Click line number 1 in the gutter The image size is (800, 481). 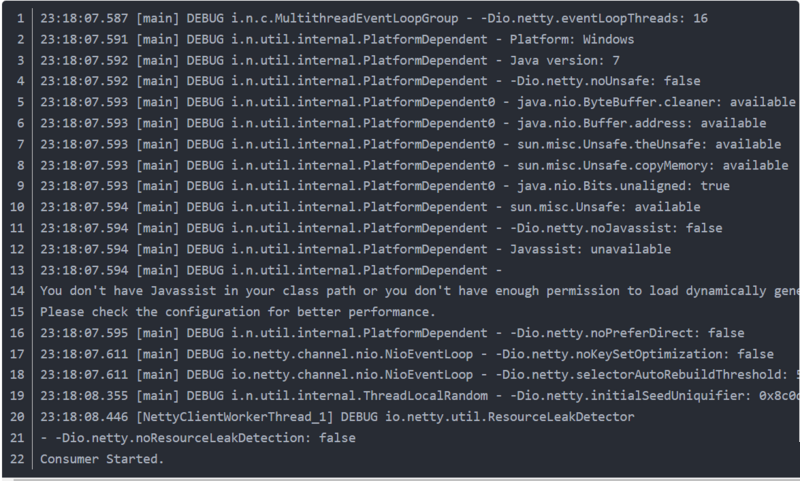click(x=20, y=18)
